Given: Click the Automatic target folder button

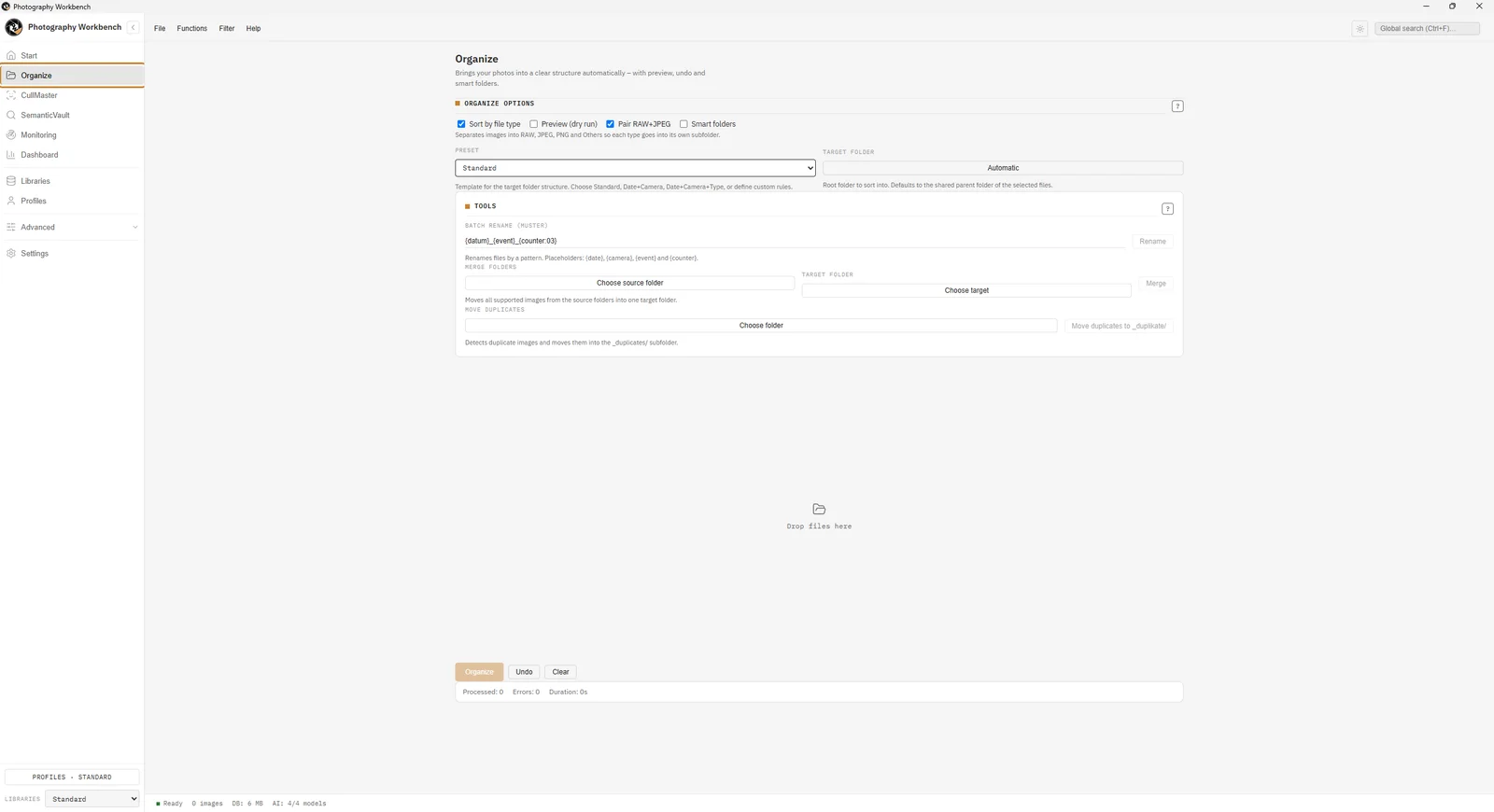Looking at the screenshot, I should (x=1003, y=168).
